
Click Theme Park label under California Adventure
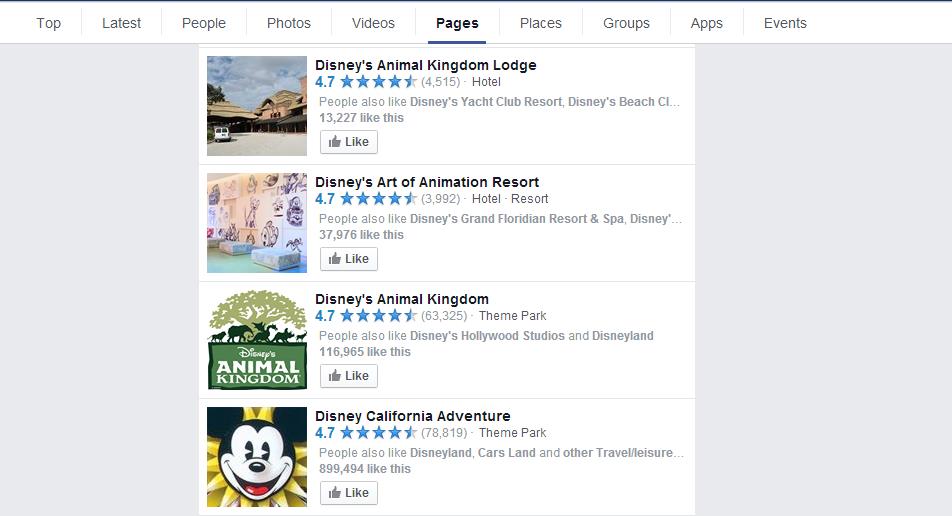coord(512,433)
